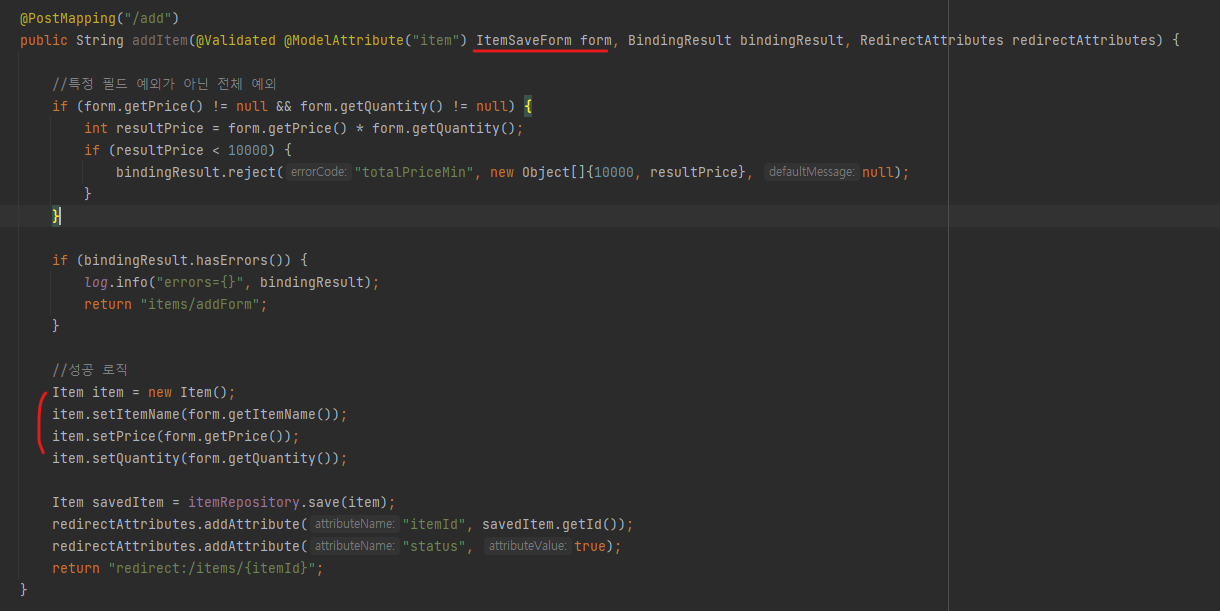Viewport: 1220px width, 611px height.
Task: Click the reject method call
Action: 252,172
